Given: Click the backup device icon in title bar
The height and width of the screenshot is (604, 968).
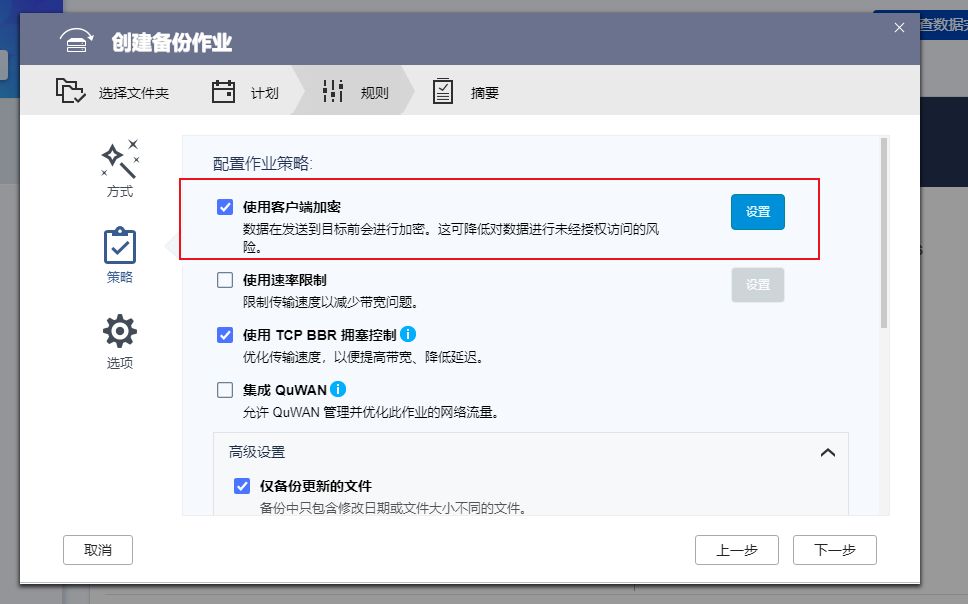Looking at the screenshot, I should tap(77, 40).
